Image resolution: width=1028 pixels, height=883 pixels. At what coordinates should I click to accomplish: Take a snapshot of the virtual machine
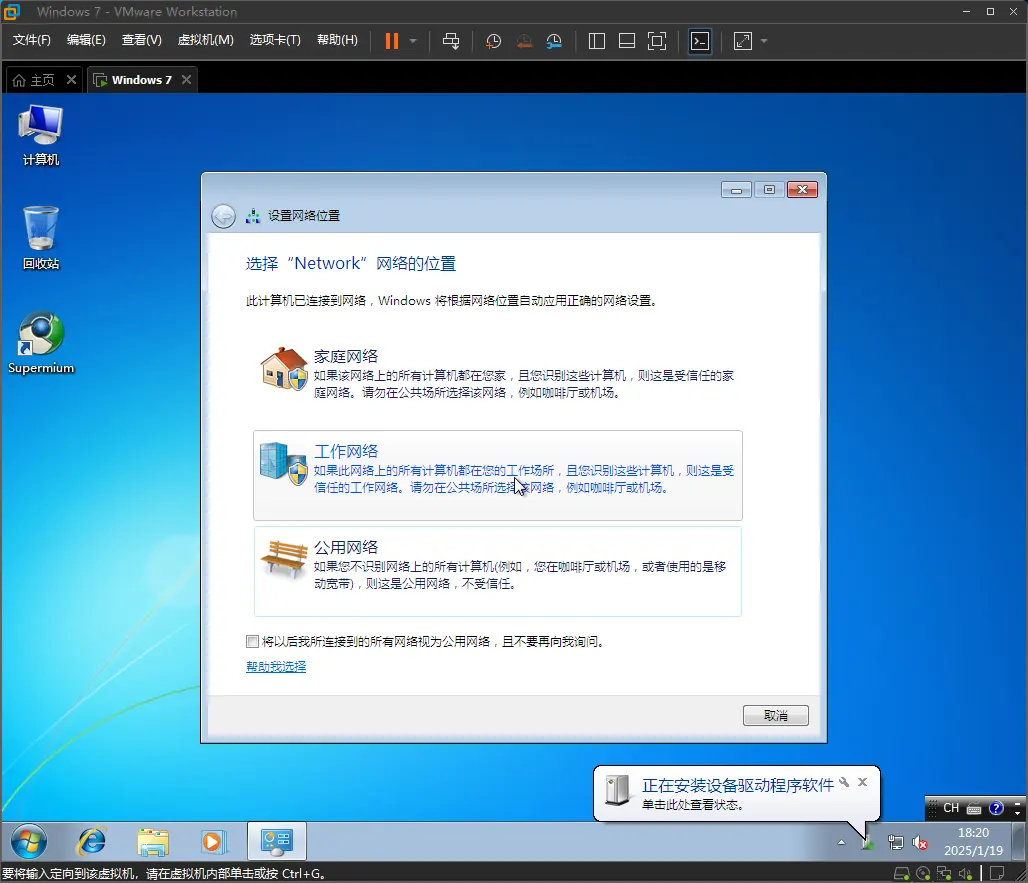[x=493, y=41]
